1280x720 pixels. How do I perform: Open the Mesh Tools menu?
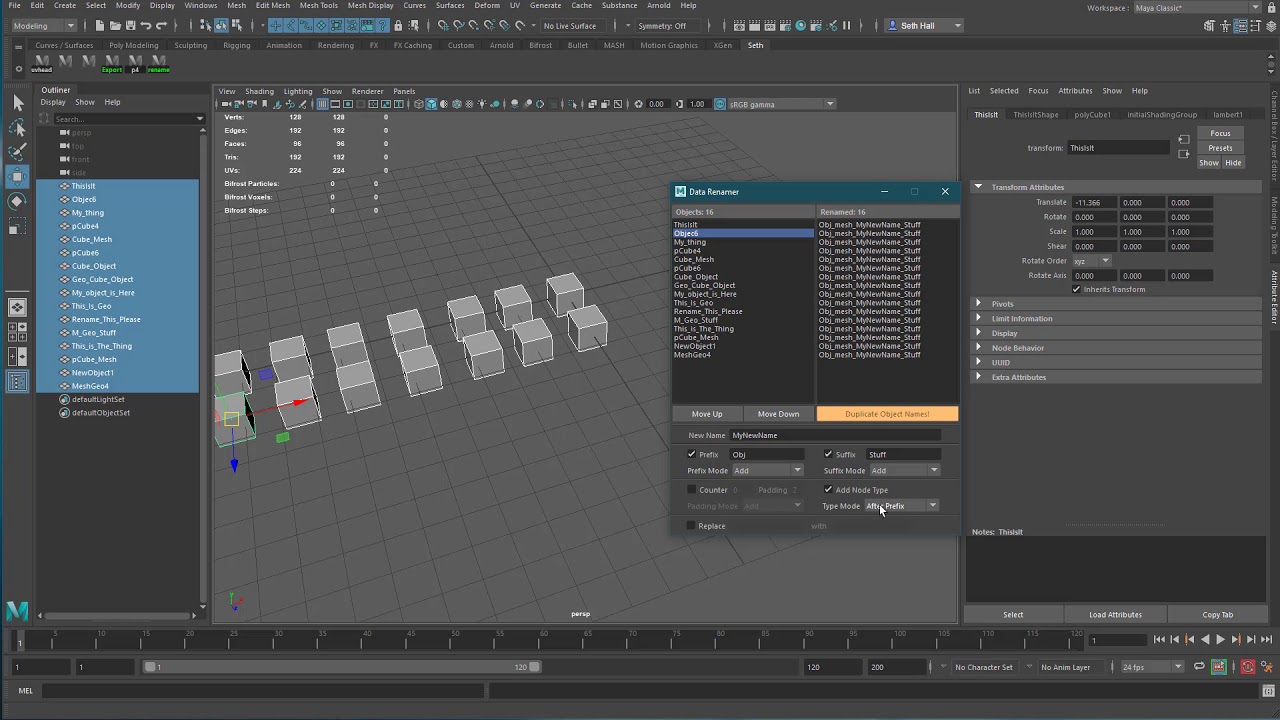coord(319,5)
